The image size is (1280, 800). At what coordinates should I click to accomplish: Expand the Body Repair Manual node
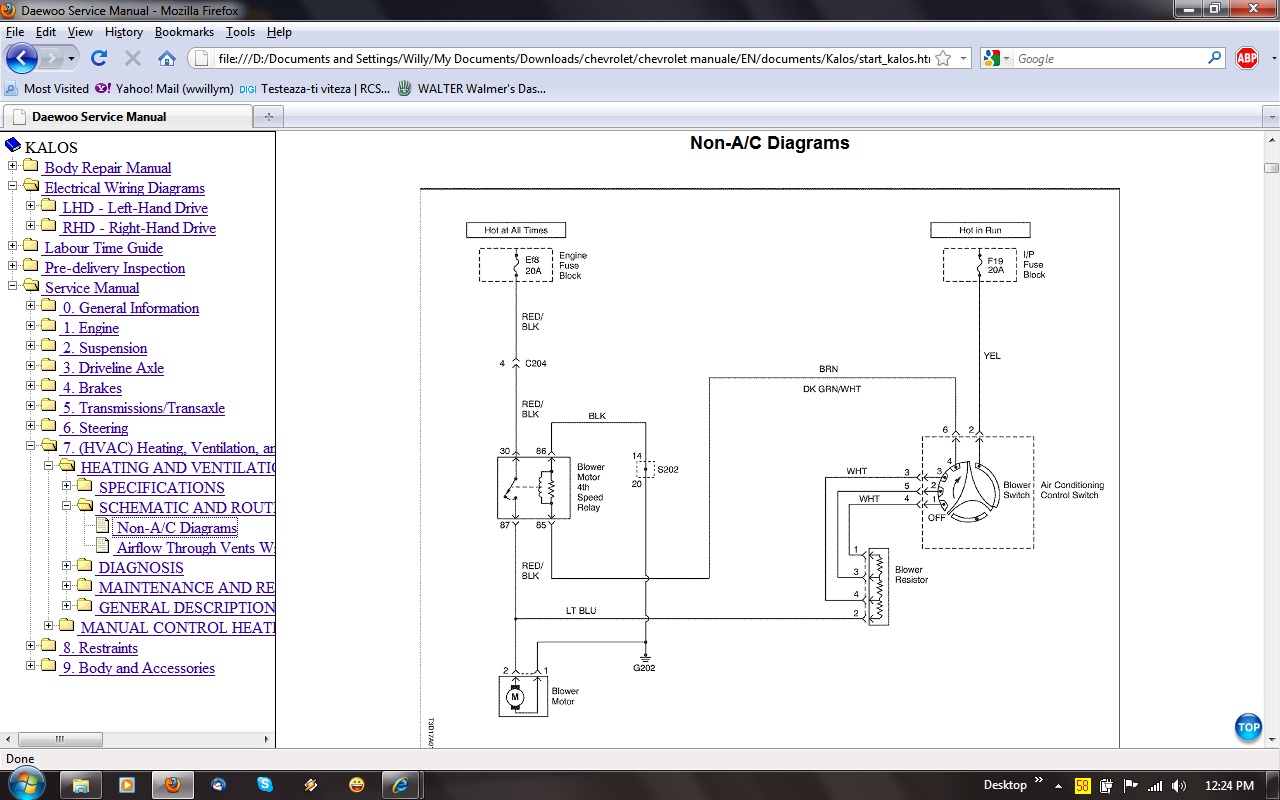coord(13,166)
